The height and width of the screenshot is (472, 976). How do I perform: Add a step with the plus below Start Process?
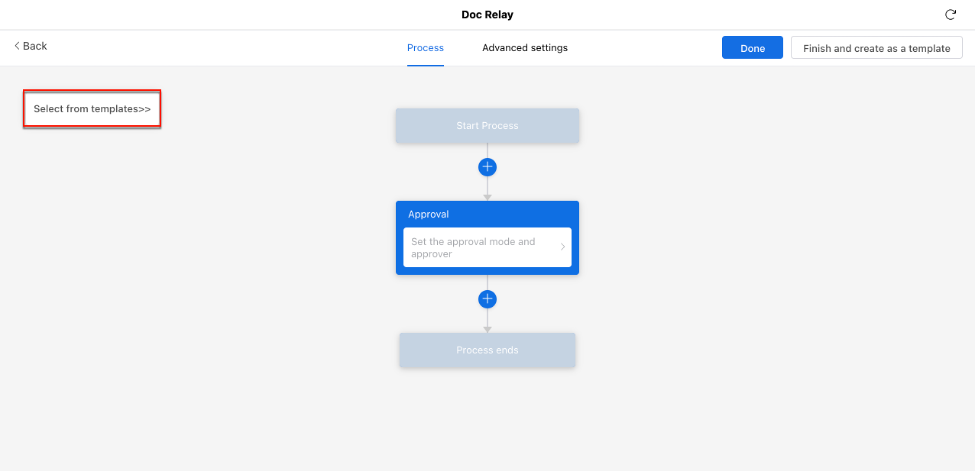[487, 167]
